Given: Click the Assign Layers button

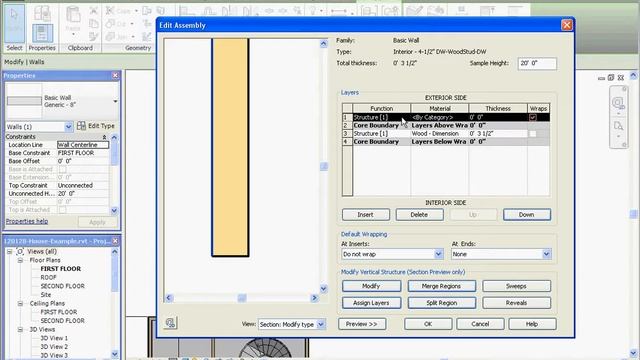Looking at the screenshot, I should coord(371,303).
